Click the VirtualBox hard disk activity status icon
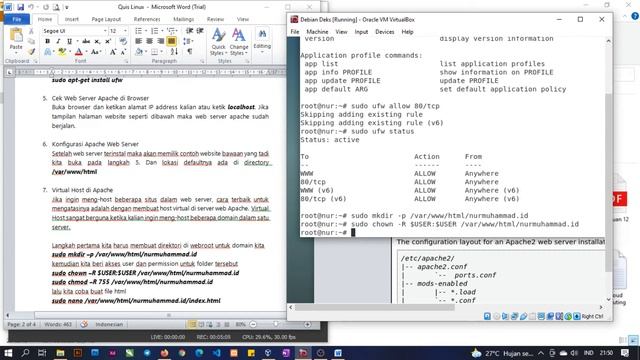Screen dimensions: 640x360 487,316
